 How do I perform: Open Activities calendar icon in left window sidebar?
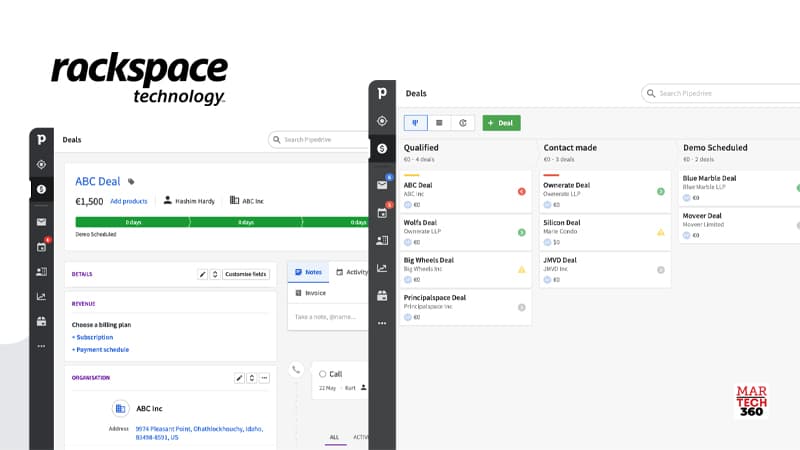(x=41, y=247)
